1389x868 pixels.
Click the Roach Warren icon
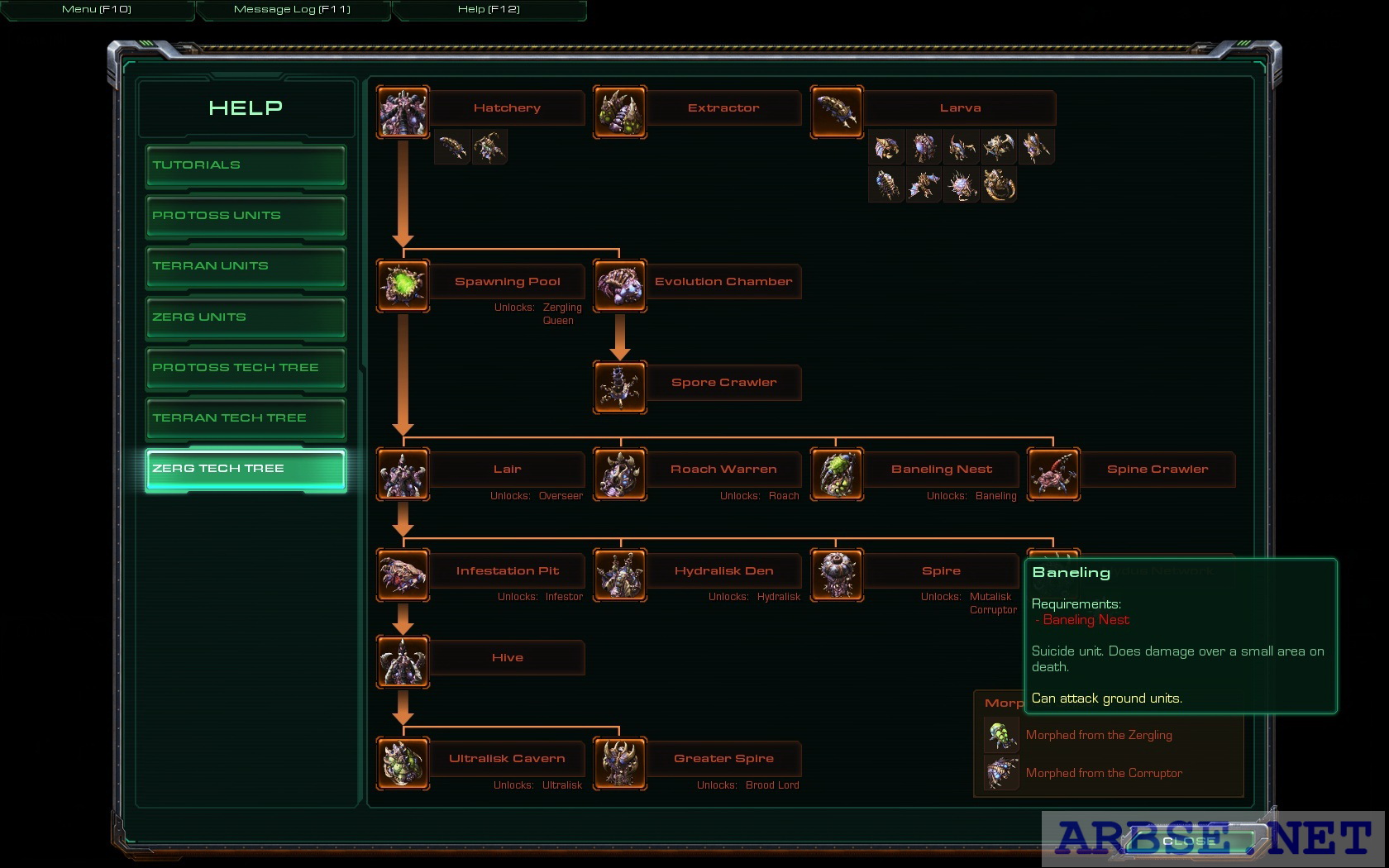pyautogui.click(x=619, y=474)
